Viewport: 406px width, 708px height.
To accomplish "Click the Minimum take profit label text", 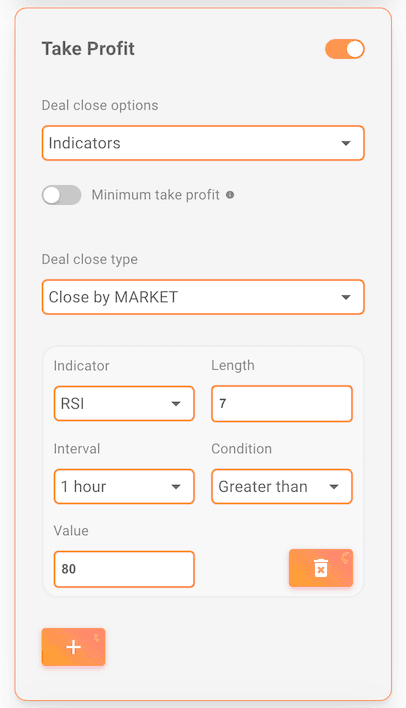I will pos(156,195).
